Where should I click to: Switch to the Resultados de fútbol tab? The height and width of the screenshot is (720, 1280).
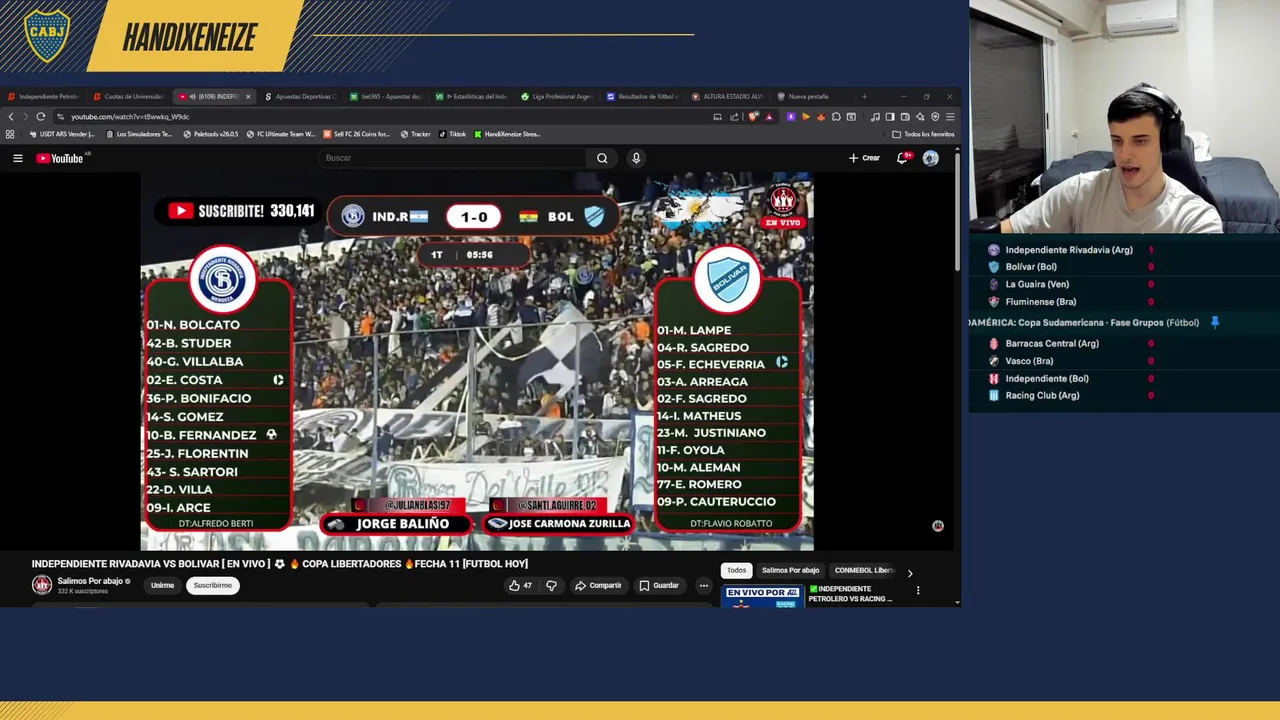pos(643,97)
